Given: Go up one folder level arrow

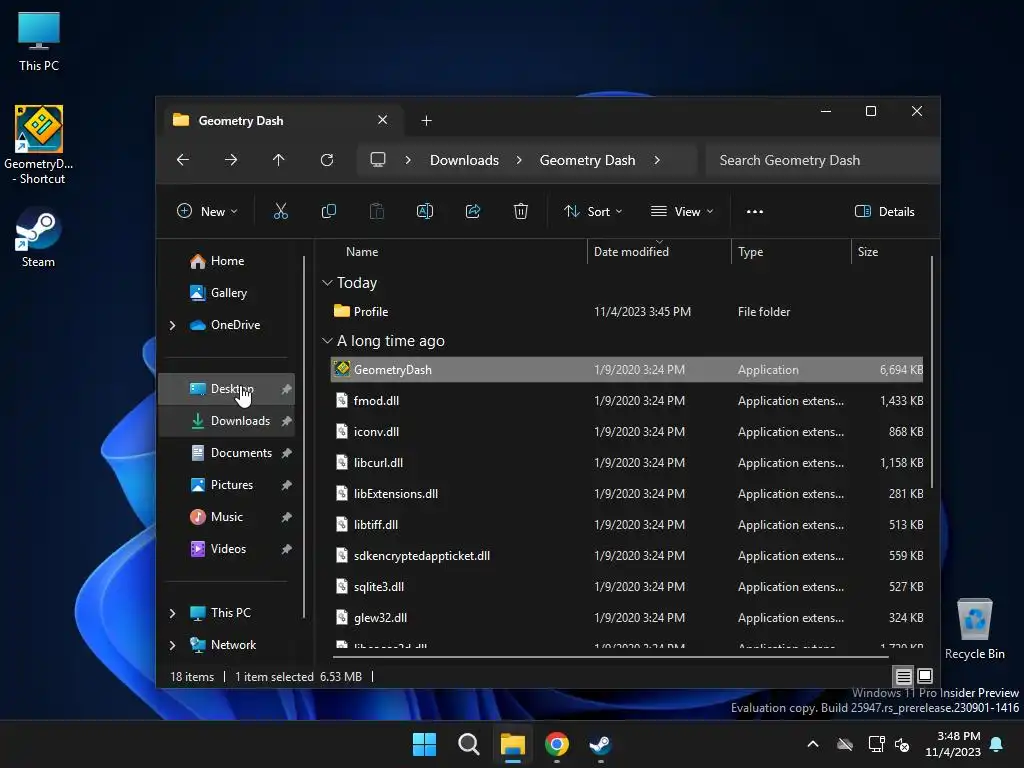Looking at the screenshot, I should click(279, 160).
